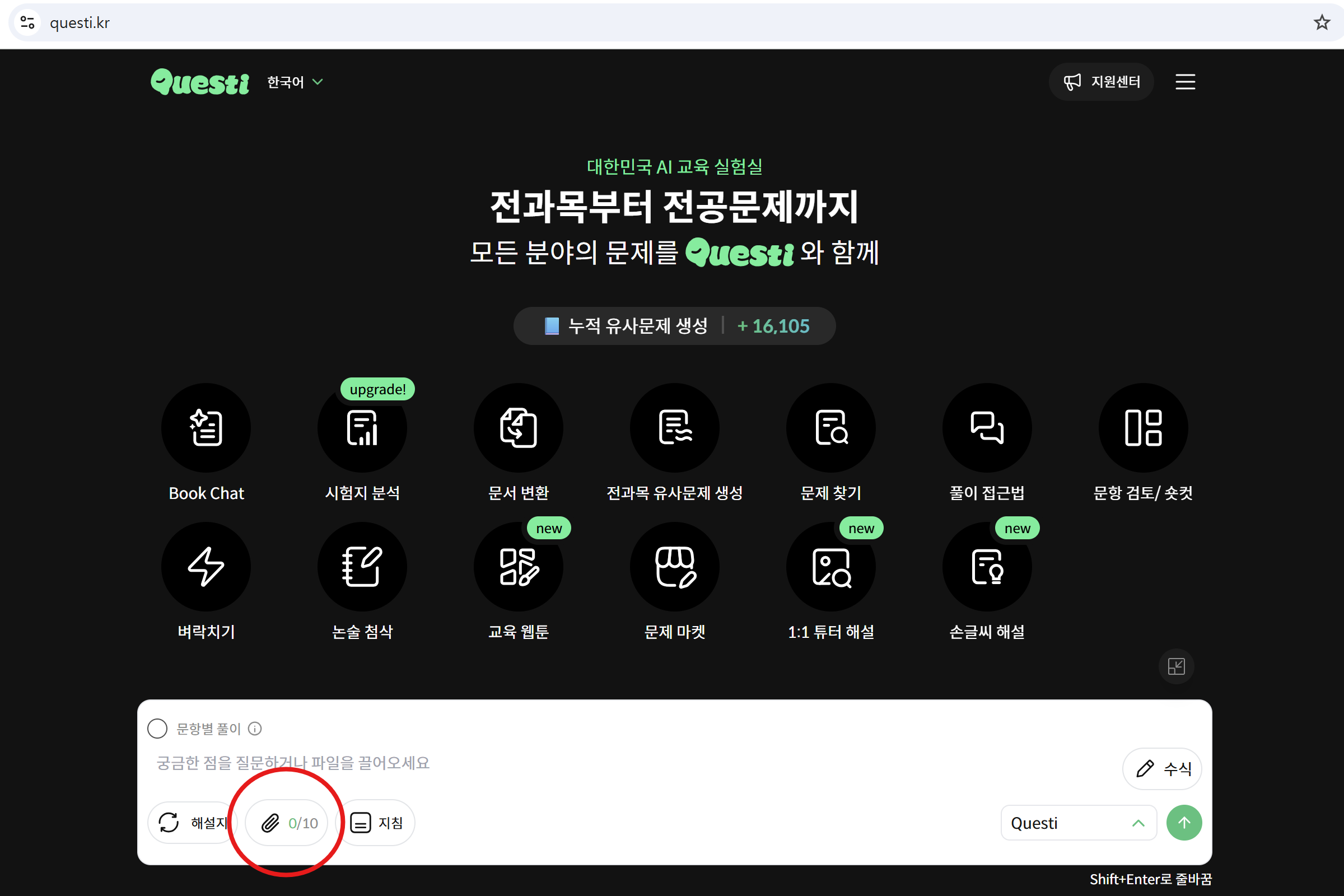
Task: Click the 'new' badge on 교육 웹툰
Action: (x=549, y=529)
